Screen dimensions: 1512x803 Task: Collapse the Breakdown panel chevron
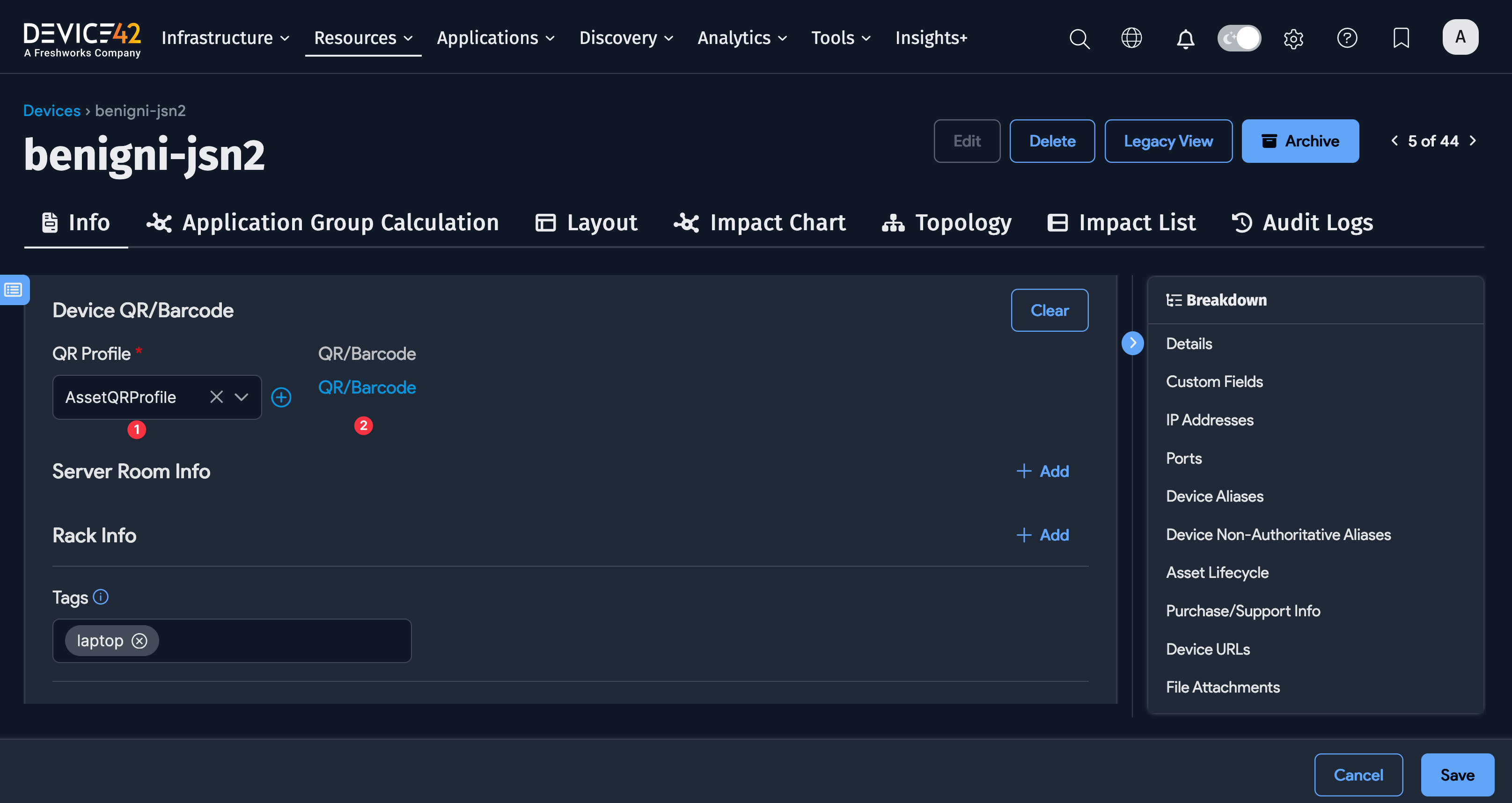pyautogui.click(x=1132, y=343)
